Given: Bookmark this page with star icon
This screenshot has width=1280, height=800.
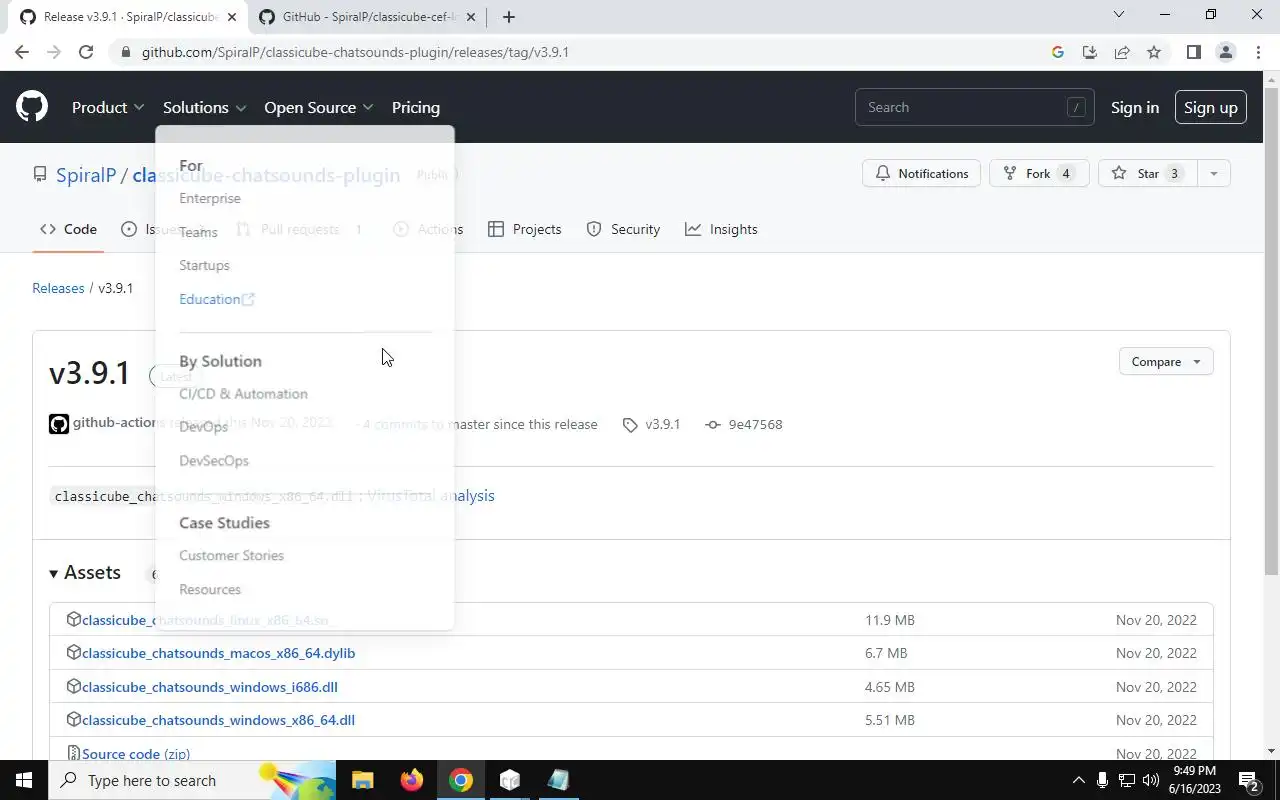Looking at the screenshot, I should click(x=1154, y=52).
